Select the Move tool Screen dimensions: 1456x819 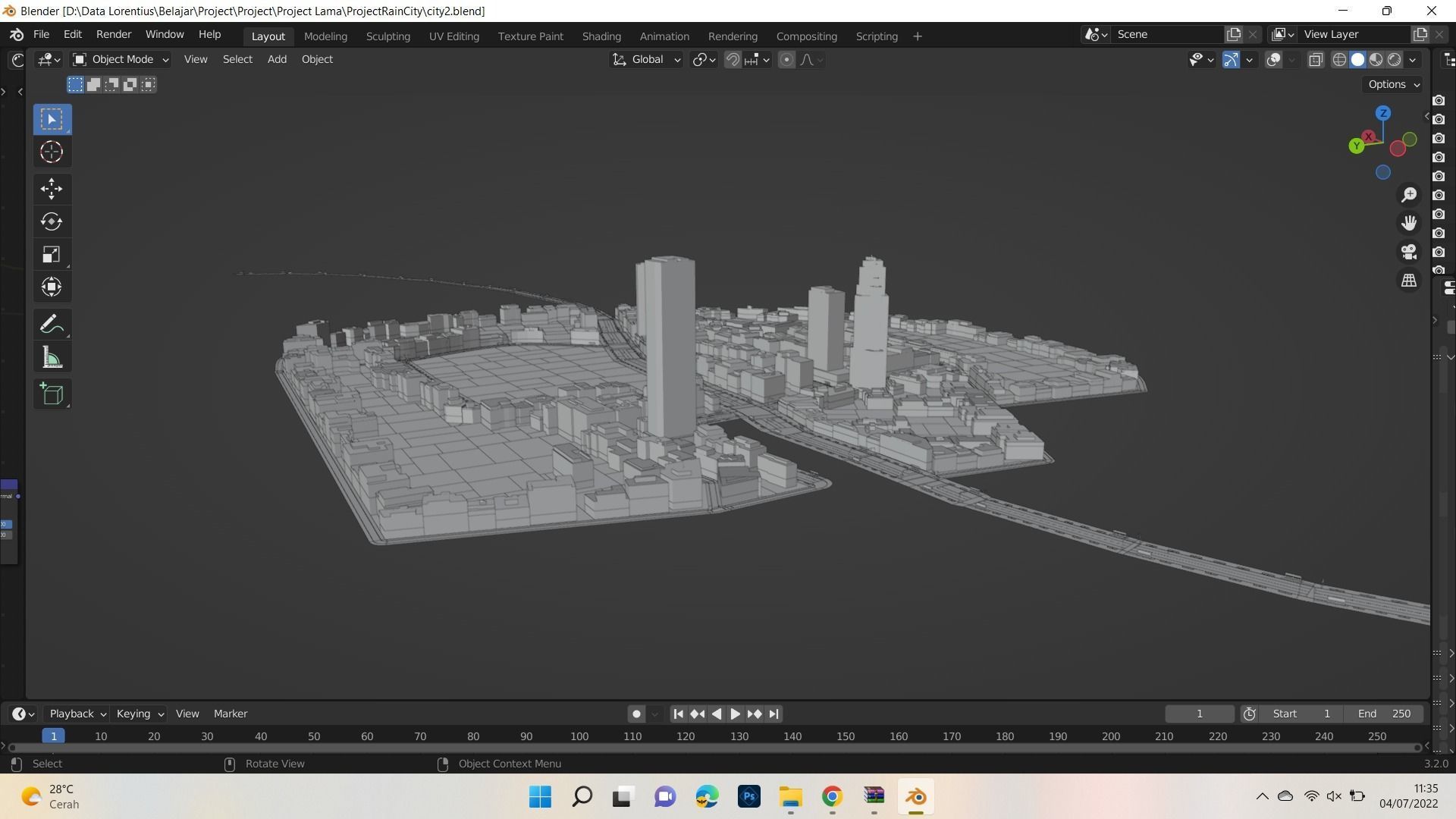point(52,188)
